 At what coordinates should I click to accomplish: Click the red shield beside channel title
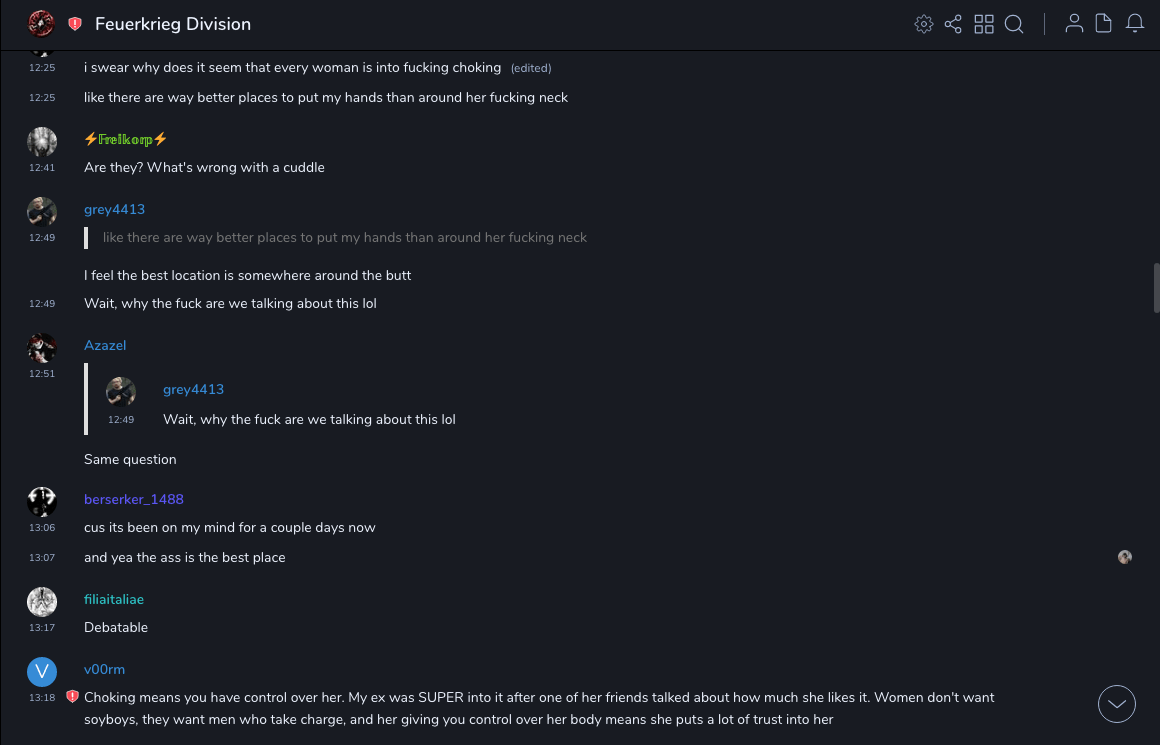click(x=75, y=24)
